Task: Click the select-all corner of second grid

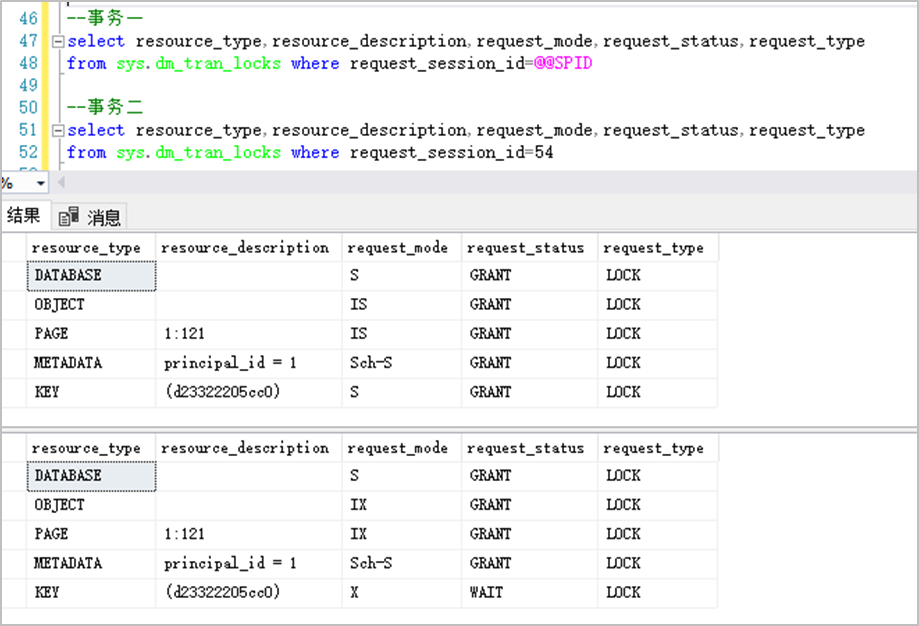Action: 13,448
